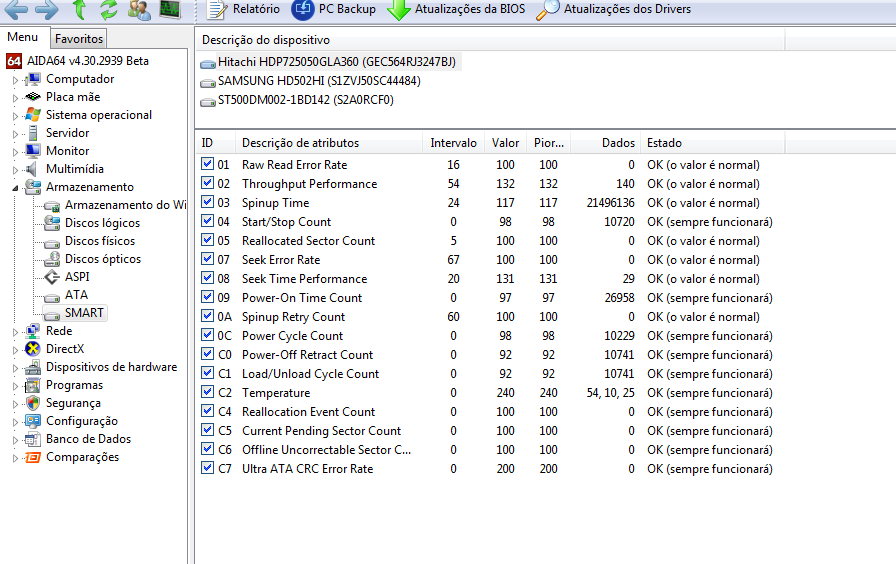Click the Programas icon

(x=33, y=385)
